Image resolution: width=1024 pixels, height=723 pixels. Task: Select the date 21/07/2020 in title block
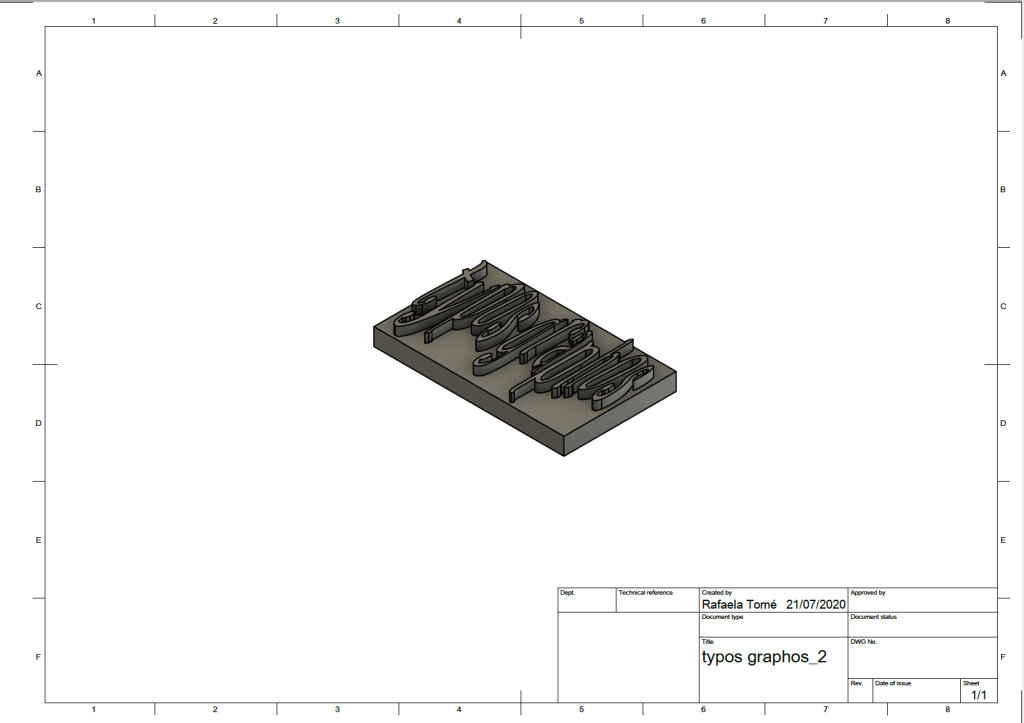tap(816, 604)
